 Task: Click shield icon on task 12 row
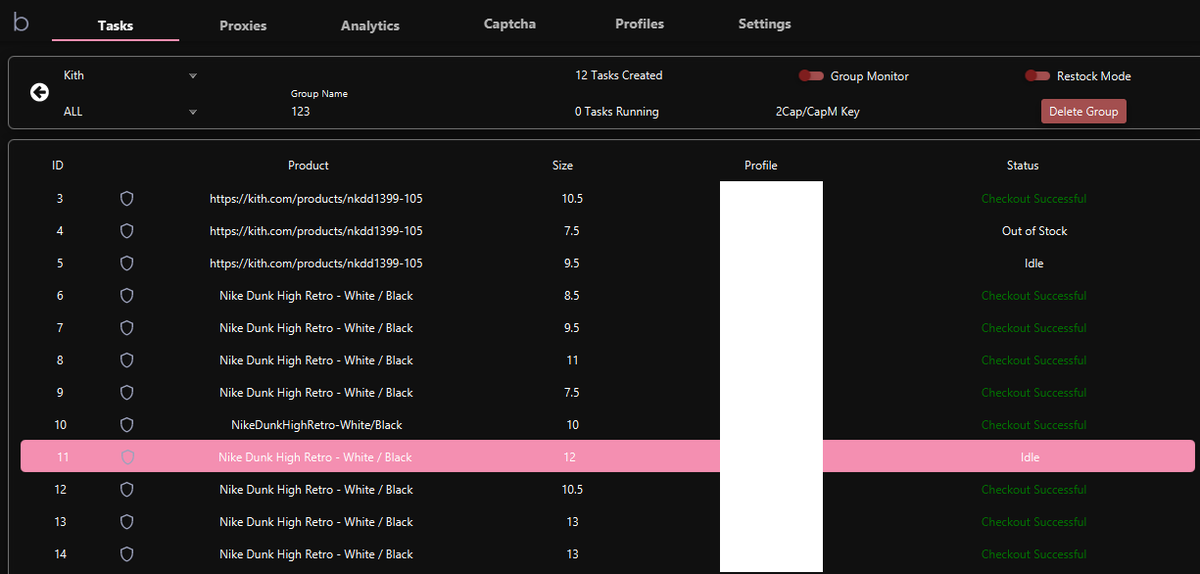(127, 490)
